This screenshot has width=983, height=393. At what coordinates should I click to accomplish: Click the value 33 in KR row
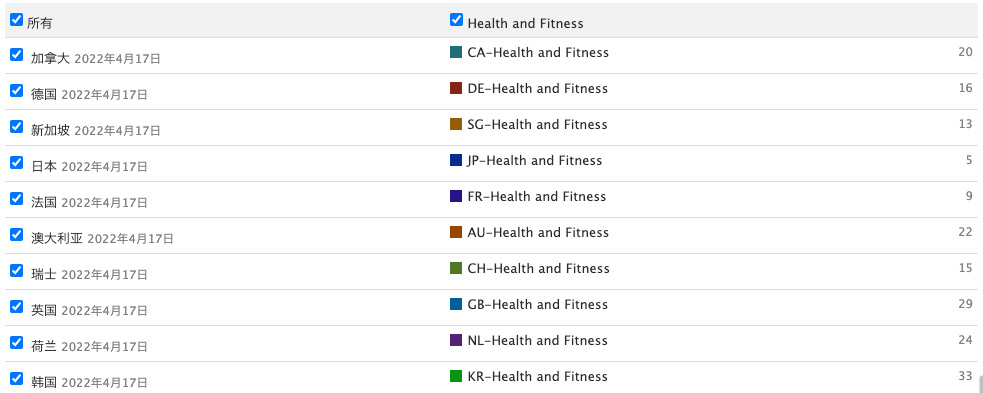pyautogui.click(x=965, y=376)
